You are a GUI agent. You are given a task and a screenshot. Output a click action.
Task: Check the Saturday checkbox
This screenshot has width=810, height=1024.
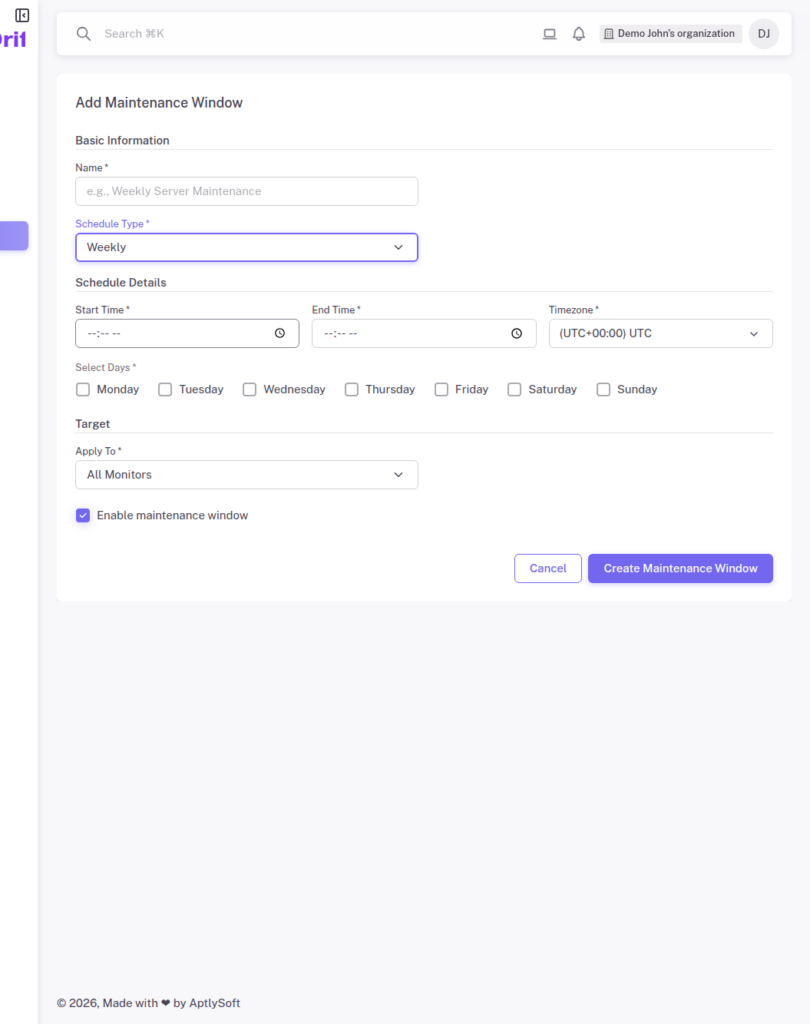[x=514, y=389]
